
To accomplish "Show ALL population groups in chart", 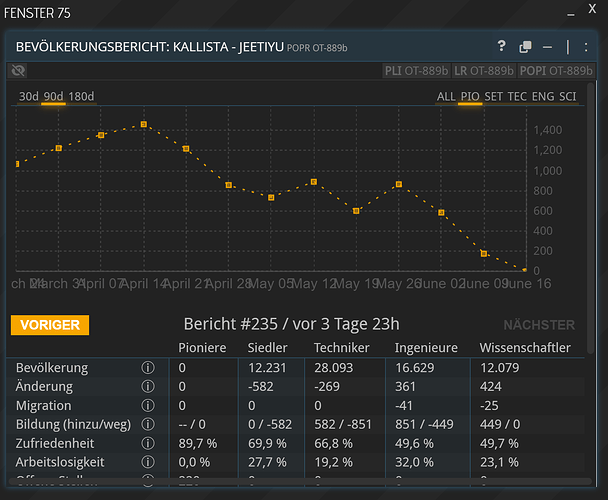I will [446, 96].
